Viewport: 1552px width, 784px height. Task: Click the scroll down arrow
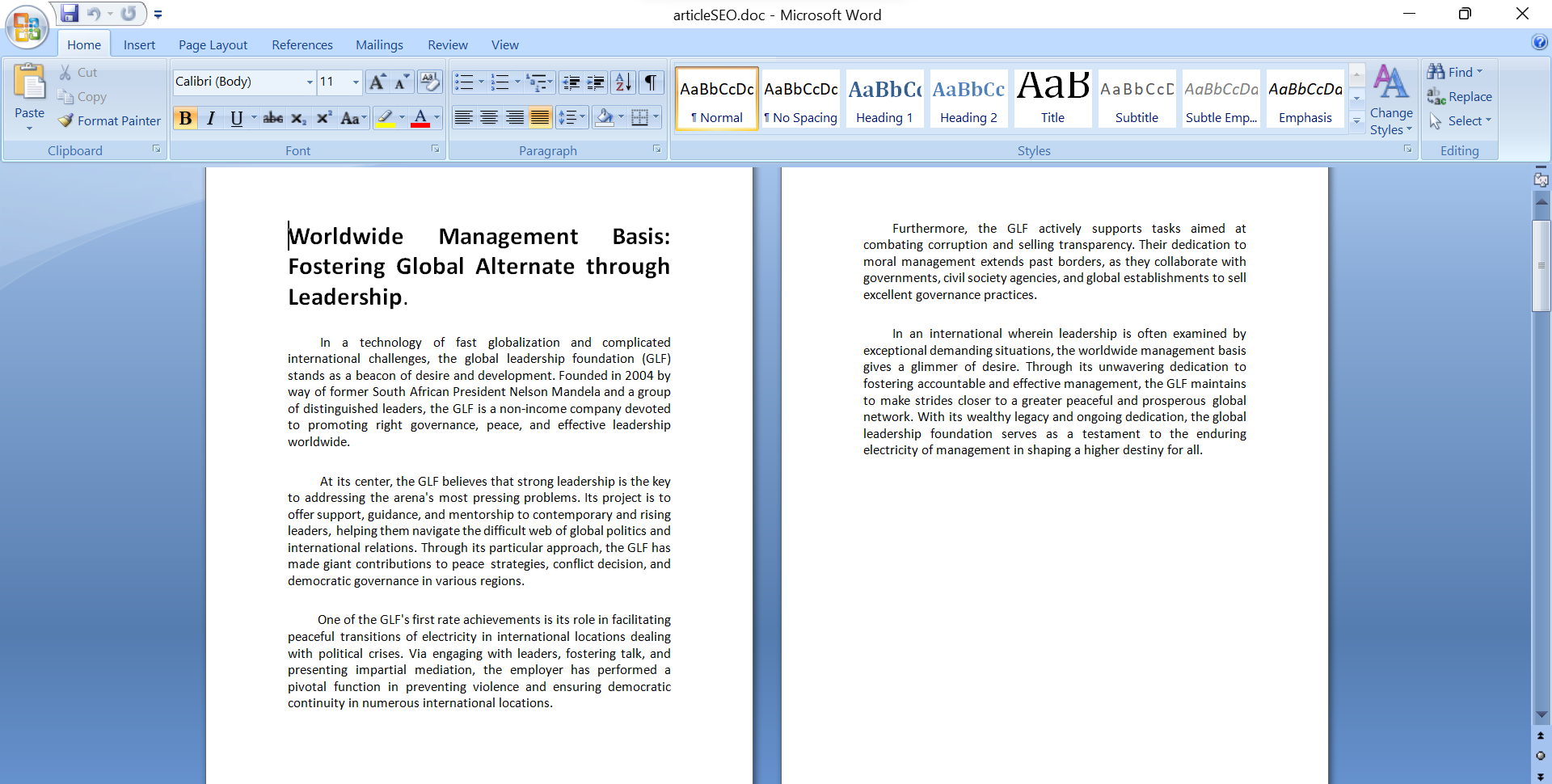pyautogui.click(x=1541, y=714)
